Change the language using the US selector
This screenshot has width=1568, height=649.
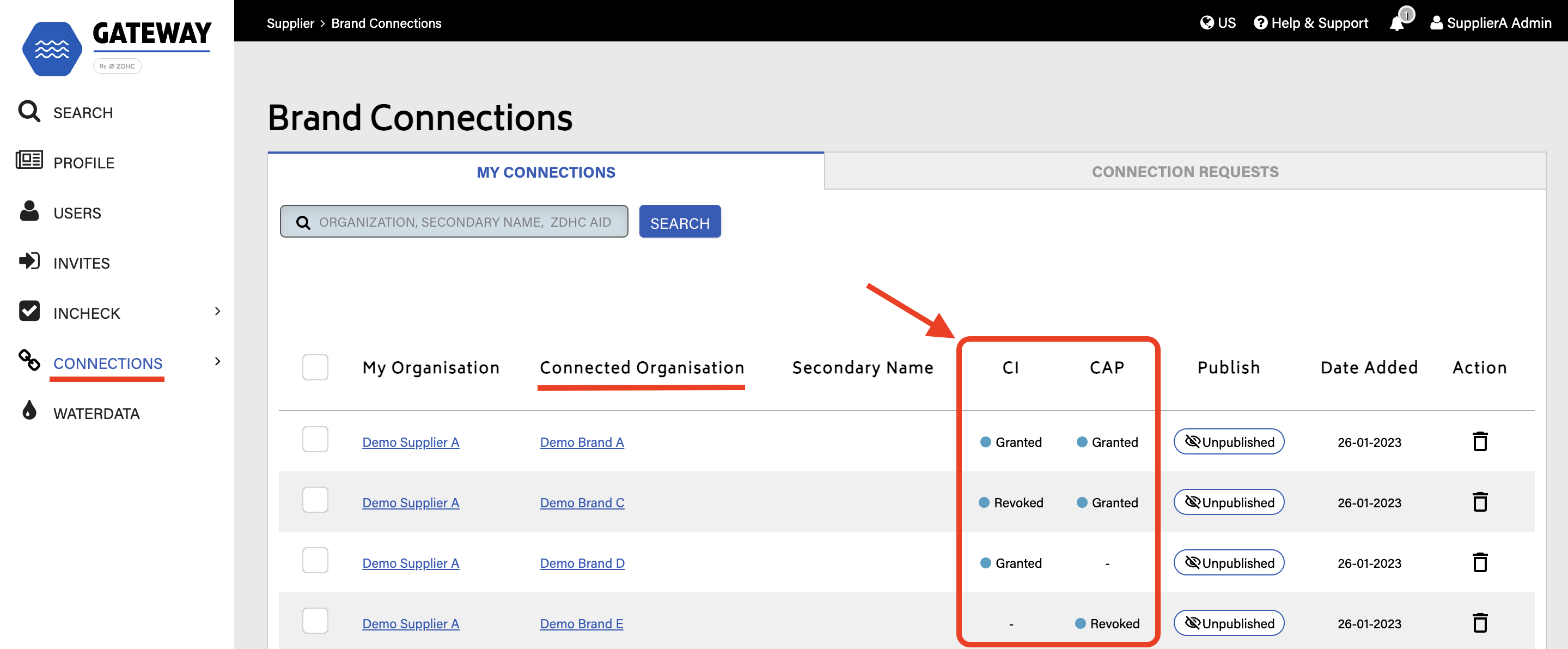tap(1217, 23)
